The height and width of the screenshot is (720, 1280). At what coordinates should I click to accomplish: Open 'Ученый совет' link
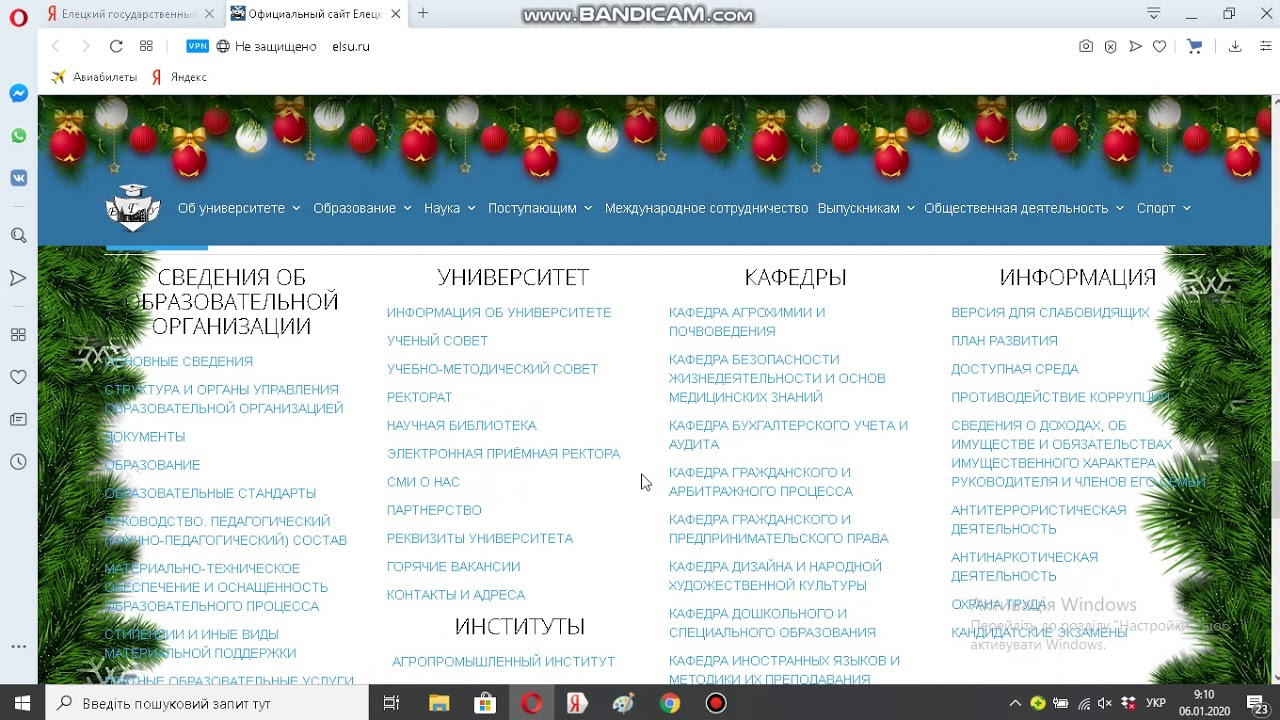(437, 341)
